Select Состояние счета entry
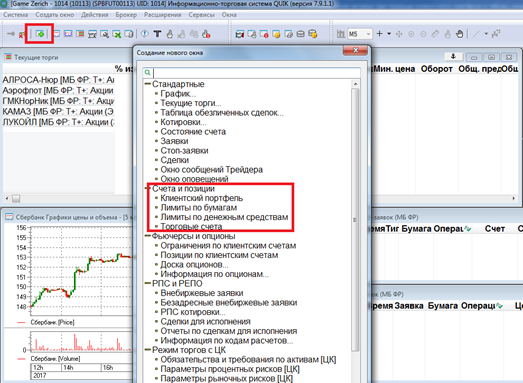The height and width of the screenshot is (383, 523). click(193, 132)
